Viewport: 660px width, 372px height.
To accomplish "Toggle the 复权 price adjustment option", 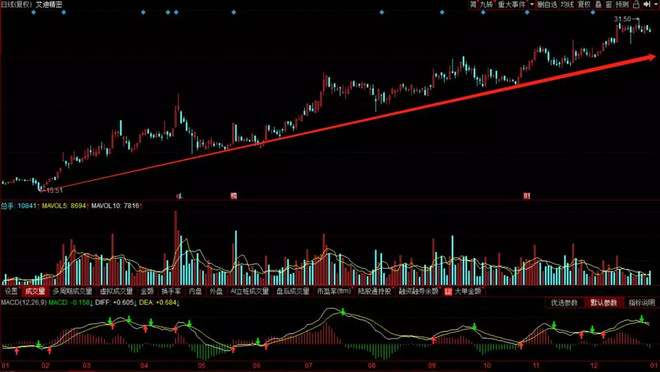I will click(584, 4).
